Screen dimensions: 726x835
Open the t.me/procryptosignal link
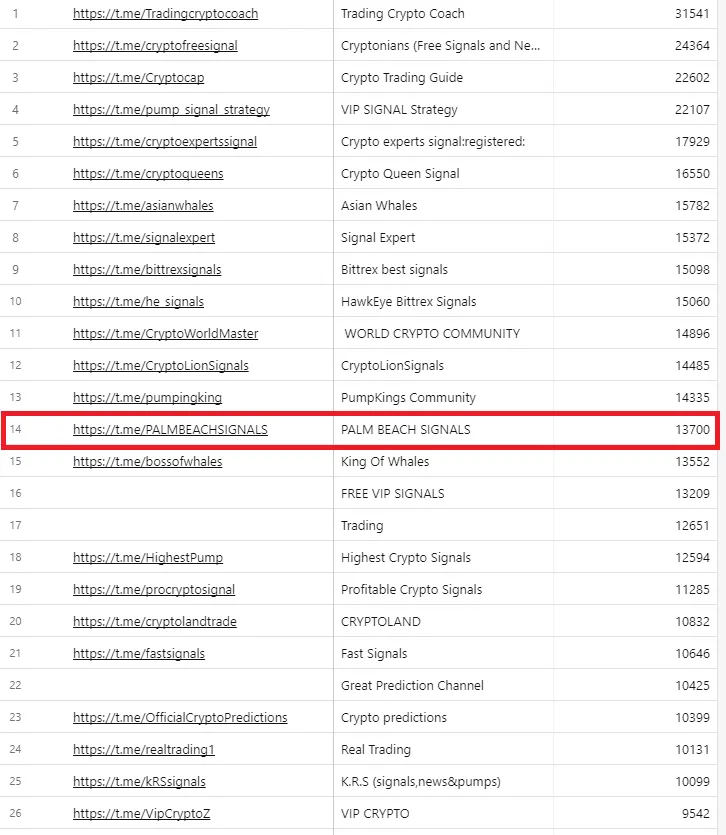(153, 589)
